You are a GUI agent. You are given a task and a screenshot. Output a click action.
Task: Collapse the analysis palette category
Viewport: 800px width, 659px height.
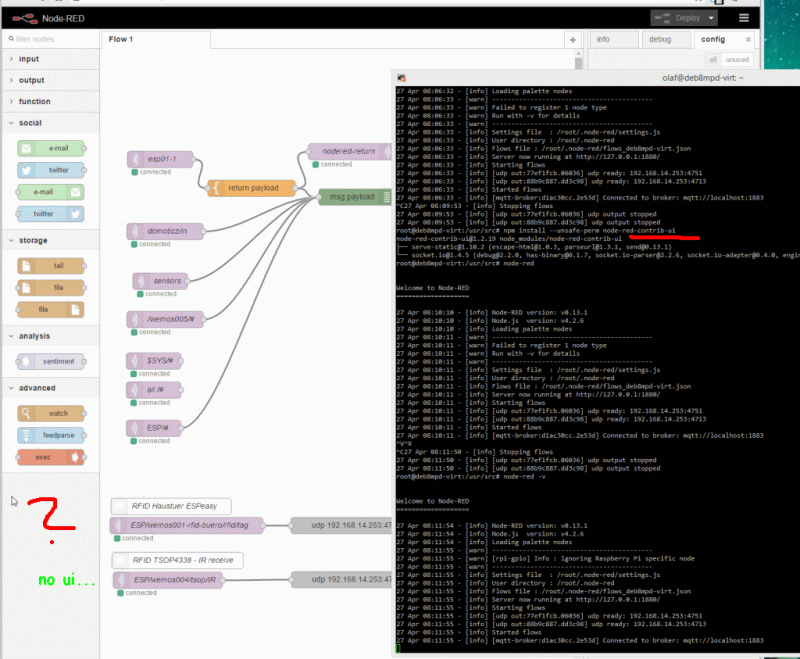click(51, 336)
